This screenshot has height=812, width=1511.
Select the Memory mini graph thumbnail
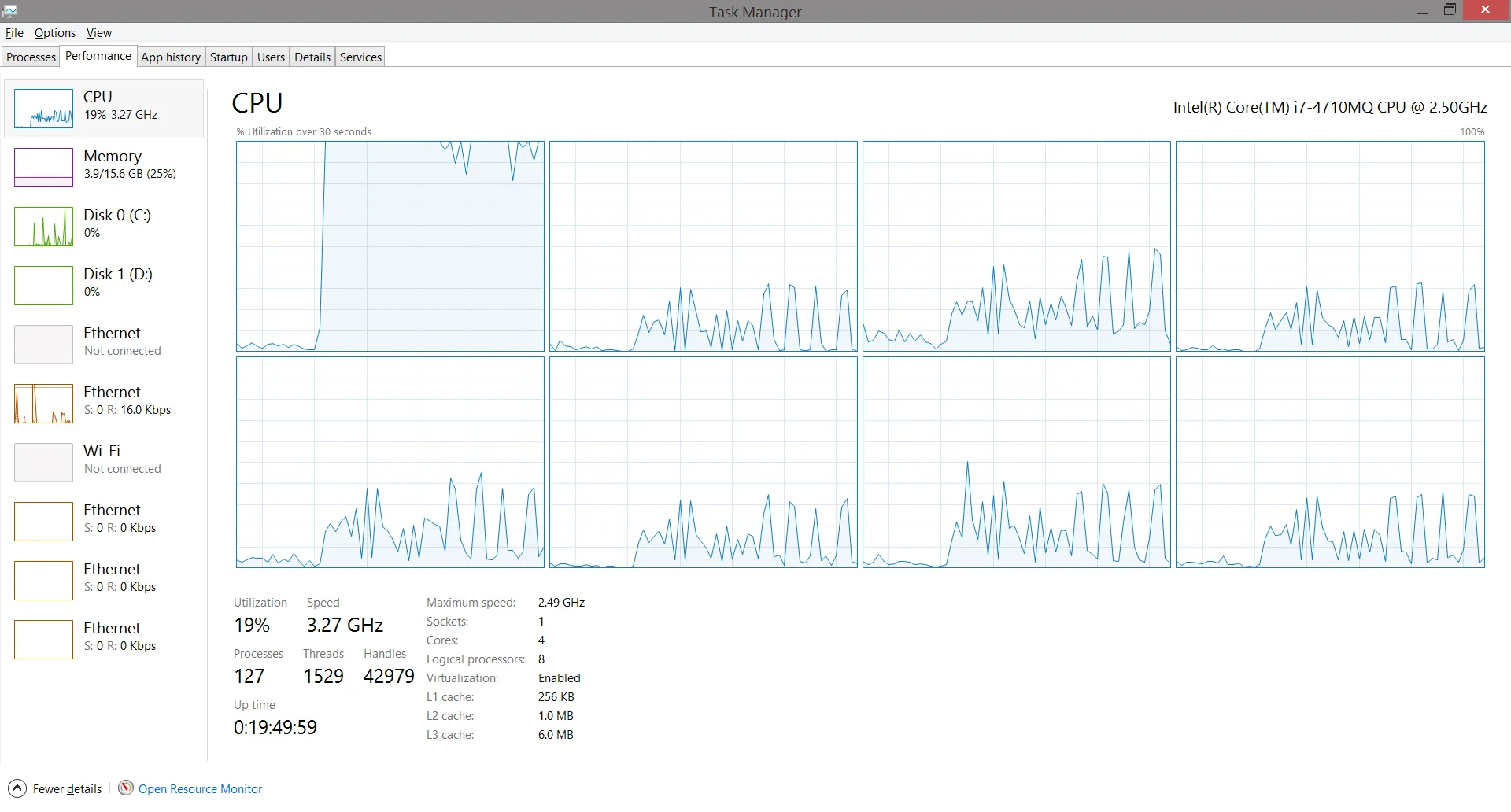tap(44, 168)
